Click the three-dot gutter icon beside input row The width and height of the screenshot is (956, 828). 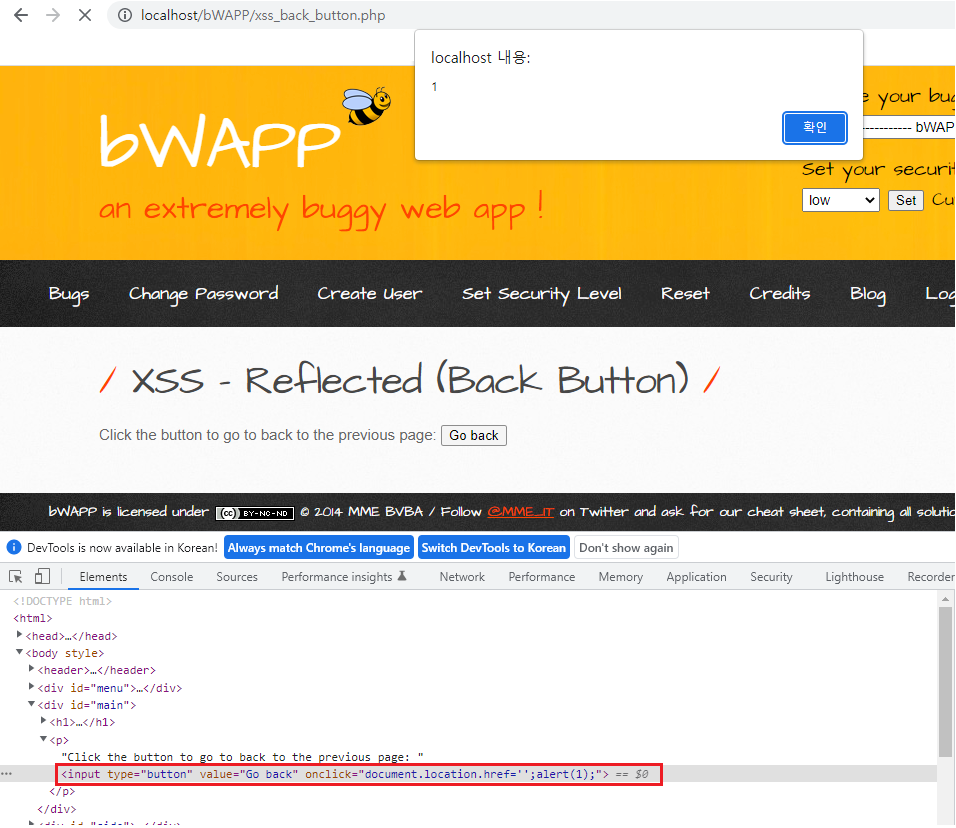point(7,774)
